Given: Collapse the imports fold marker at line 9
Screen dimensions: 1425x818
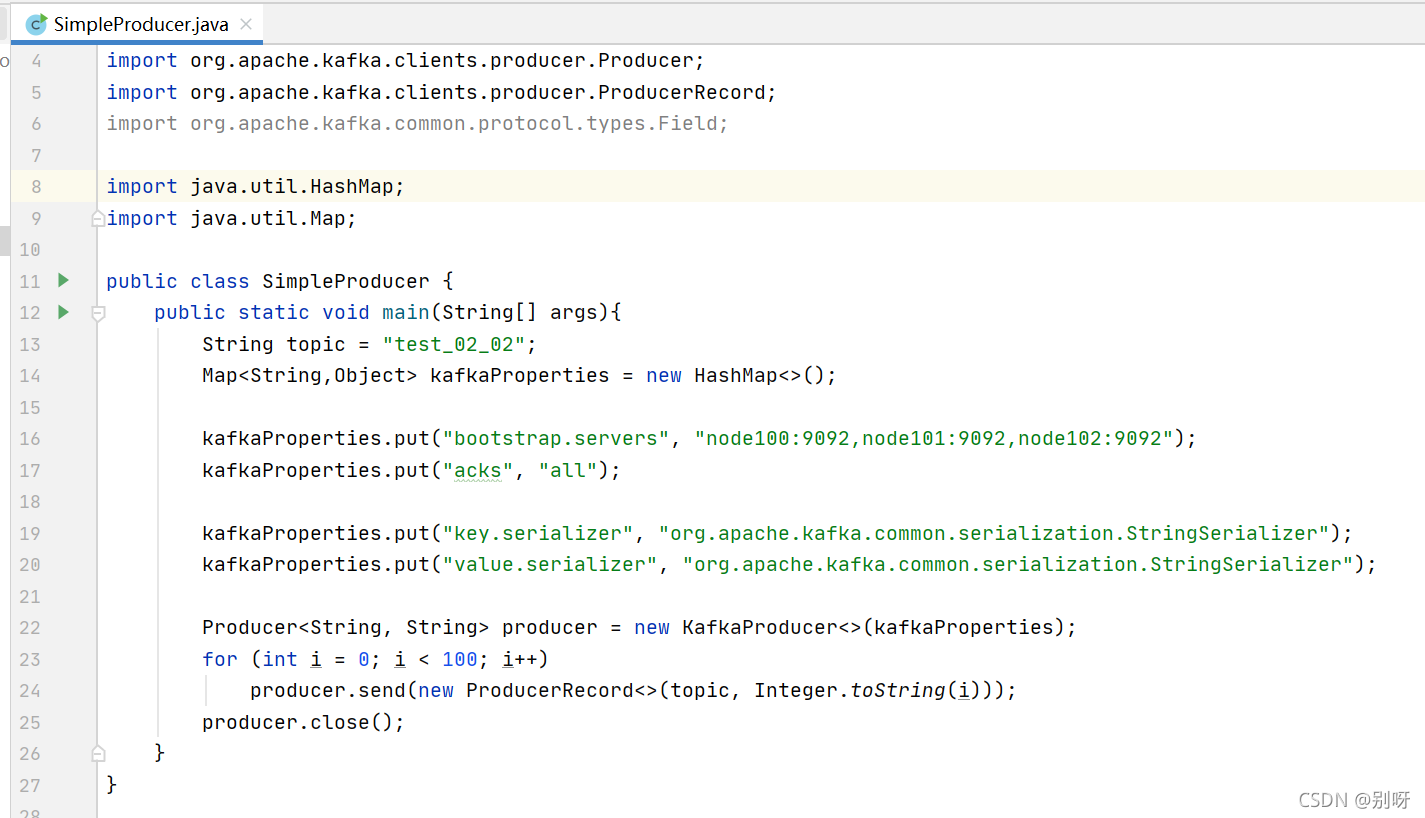Looking at the screenshot, I should click(x=98, y=218).
